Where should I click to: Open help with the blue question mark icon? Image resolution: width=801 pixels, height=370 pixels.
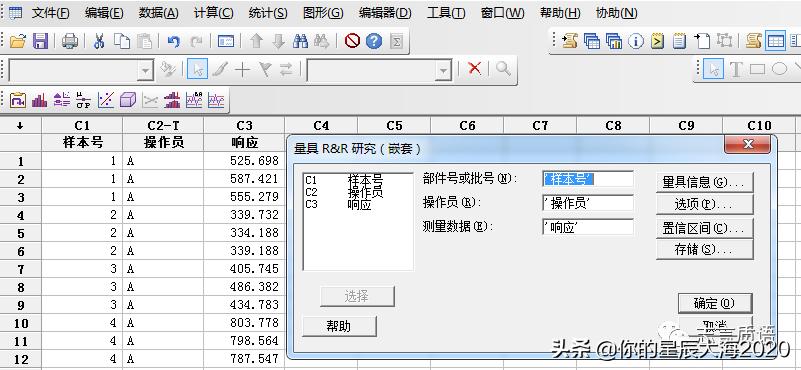374,41
